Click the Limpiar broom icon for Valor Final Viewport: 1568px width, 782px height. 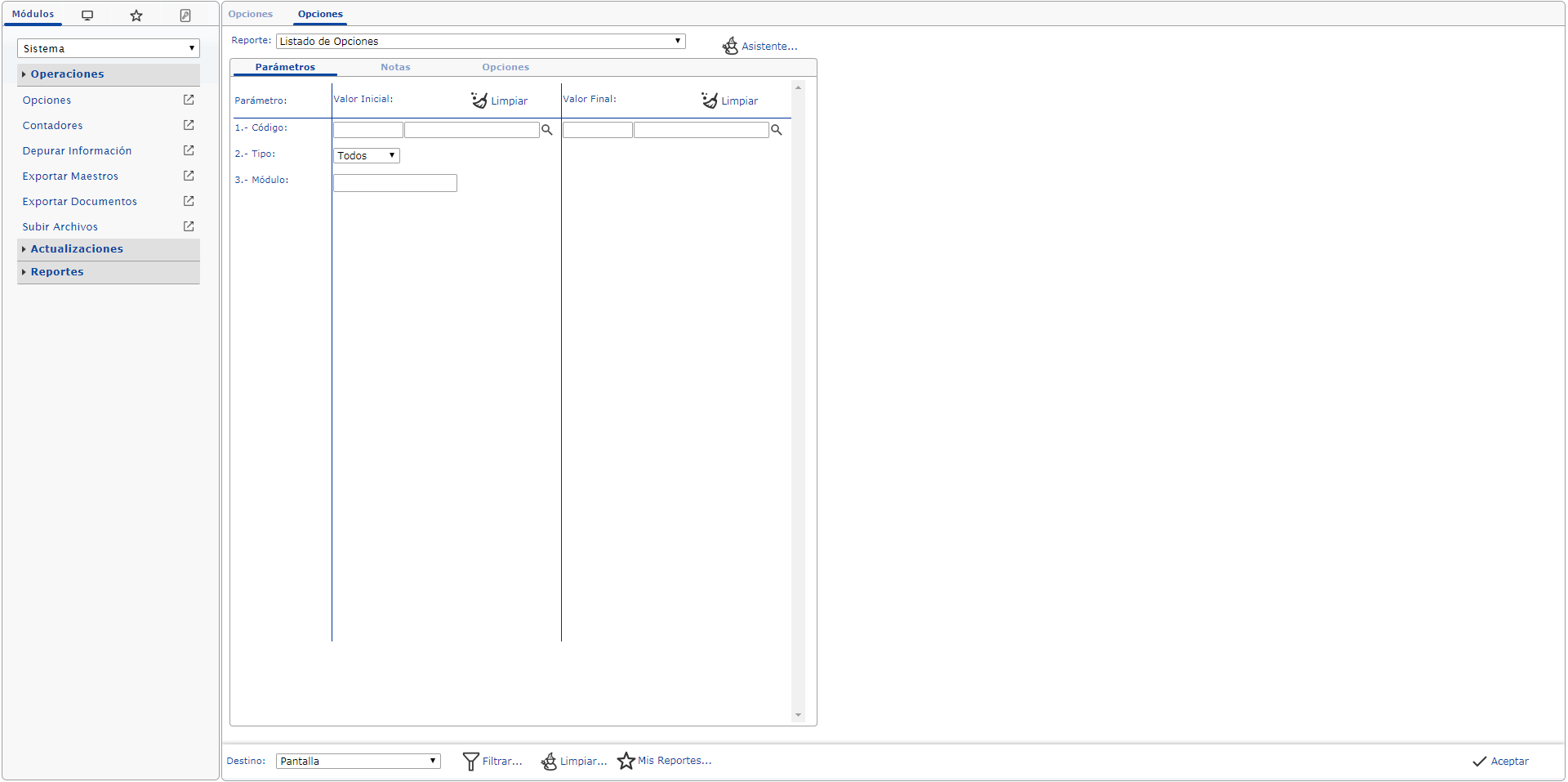(x=710, y=100)
